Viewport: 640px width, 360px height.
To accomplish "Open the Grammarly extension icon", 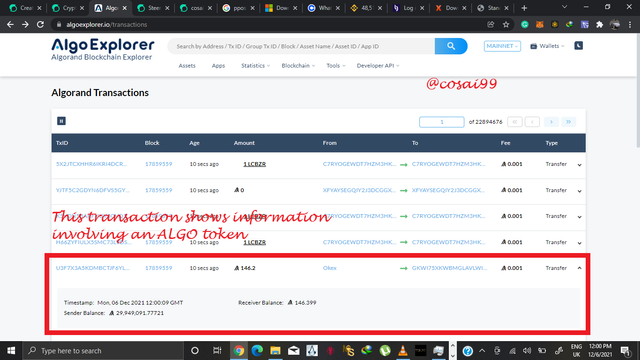I will pos(524,24).
